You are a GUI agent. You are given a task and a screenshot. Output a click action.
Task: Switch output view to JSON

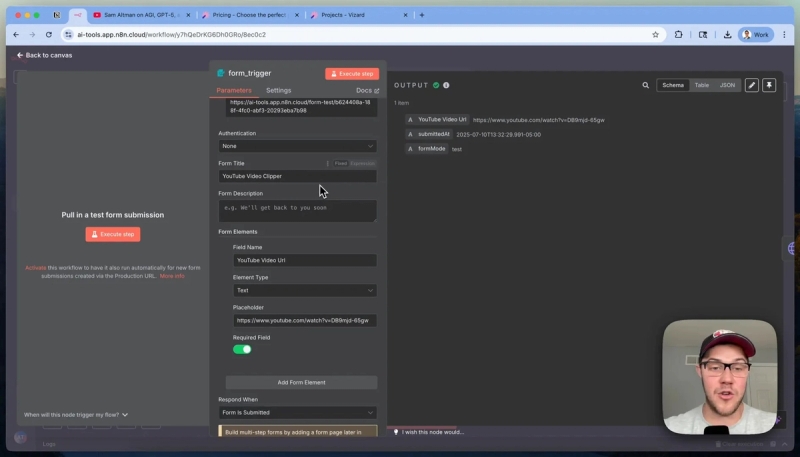[x=727, y=85]
